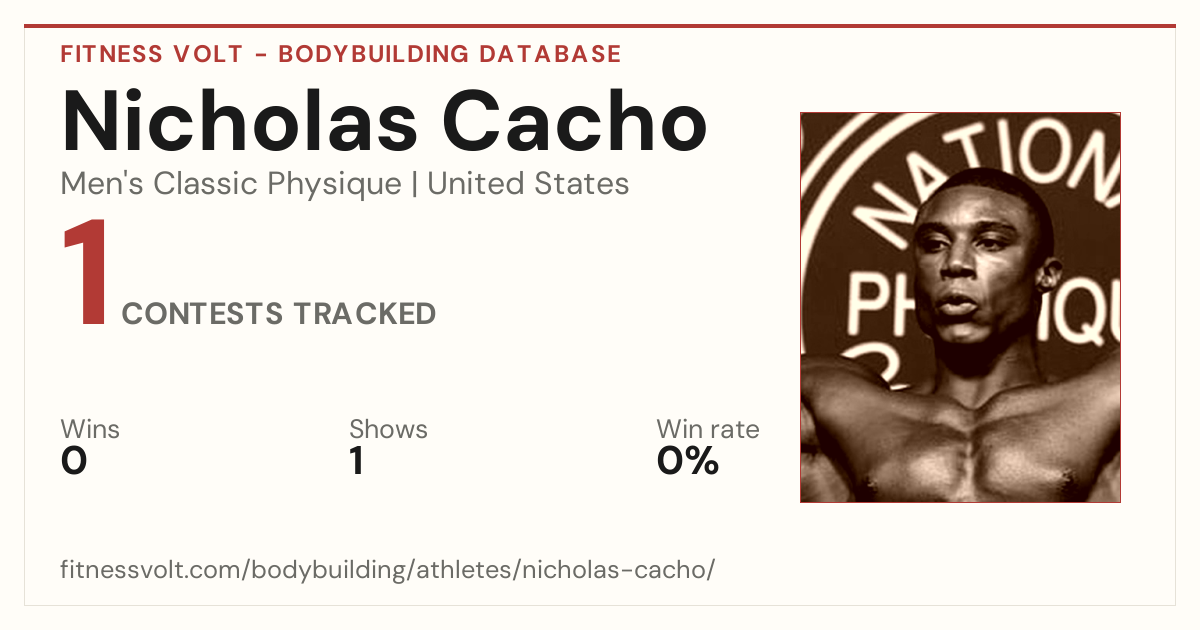The image size is (1200, 630).
Task: Click the red top border line
Action: (600, 26)
